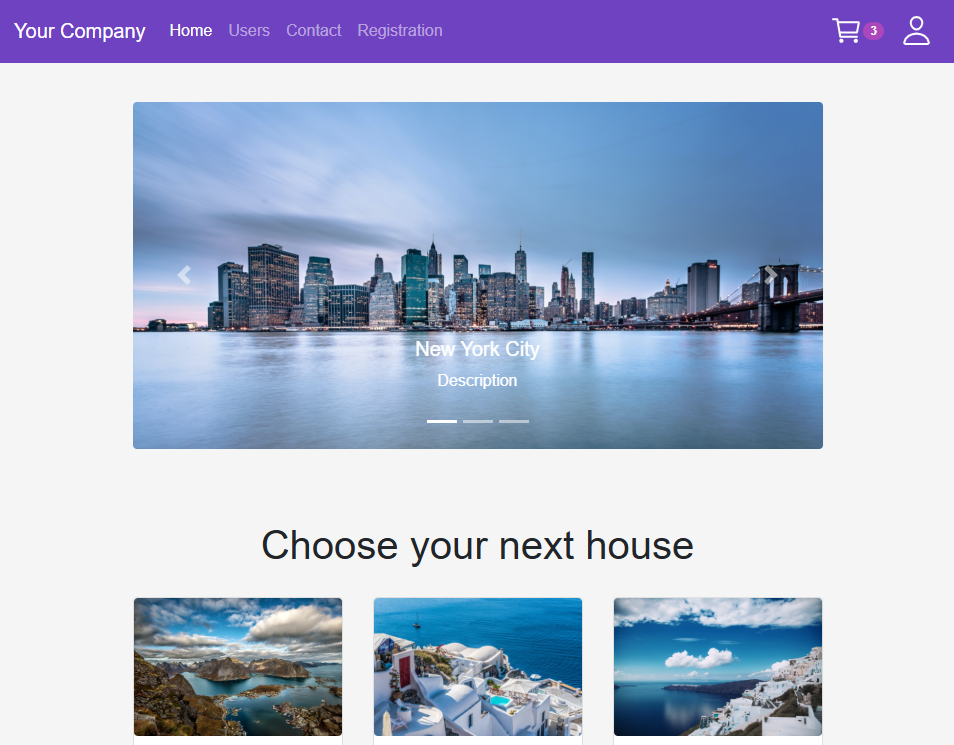Click the Choose your next house heading
The image size is (954, 745).
[x=478, y=545]
